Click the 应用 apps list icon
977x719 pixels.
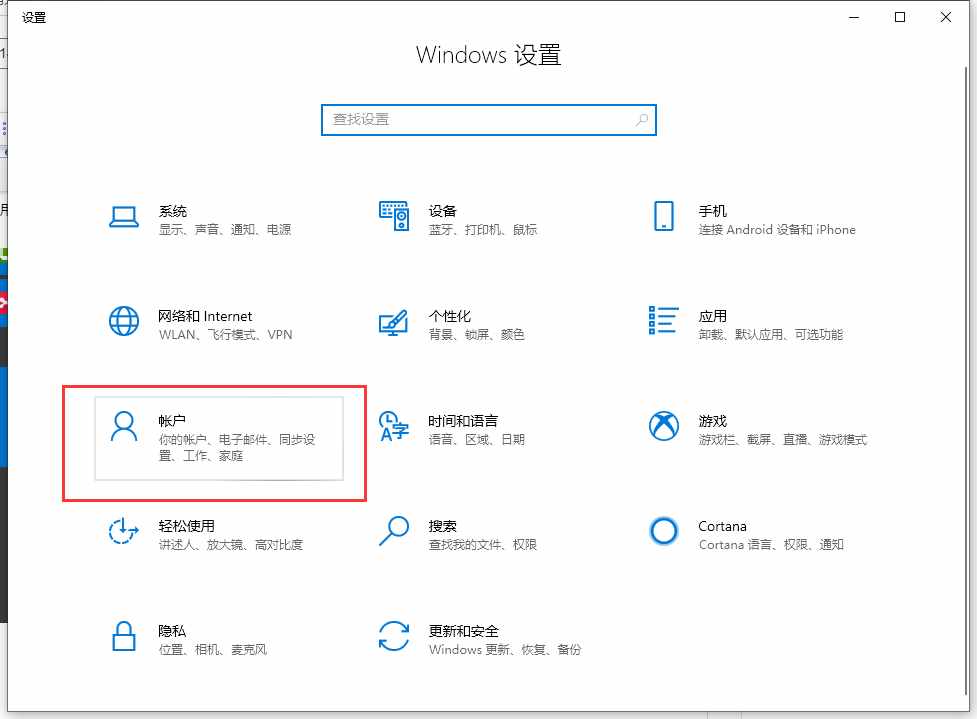point(664,320)
